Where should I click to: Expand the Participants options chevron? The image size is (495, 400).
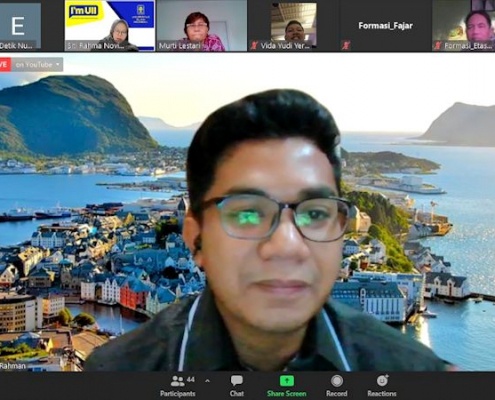[x=207, y=381]
